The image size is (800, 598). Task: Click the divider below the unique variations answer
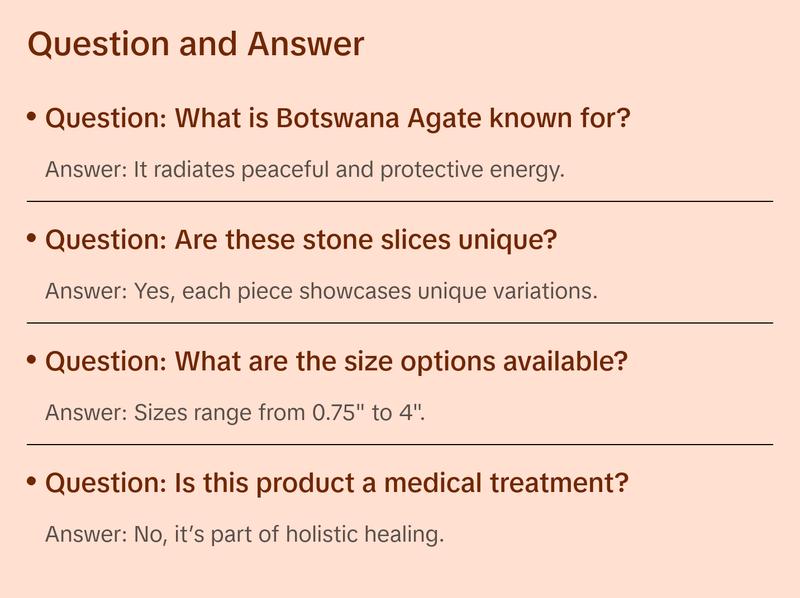[x=400, y=323]
